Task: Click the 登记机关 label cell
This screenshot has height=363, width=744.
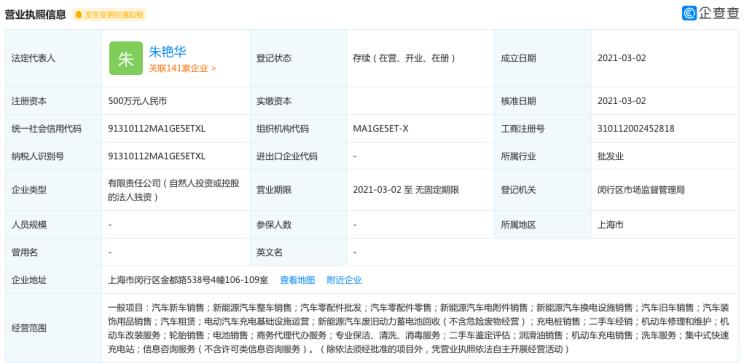Action: coord(543,190)
